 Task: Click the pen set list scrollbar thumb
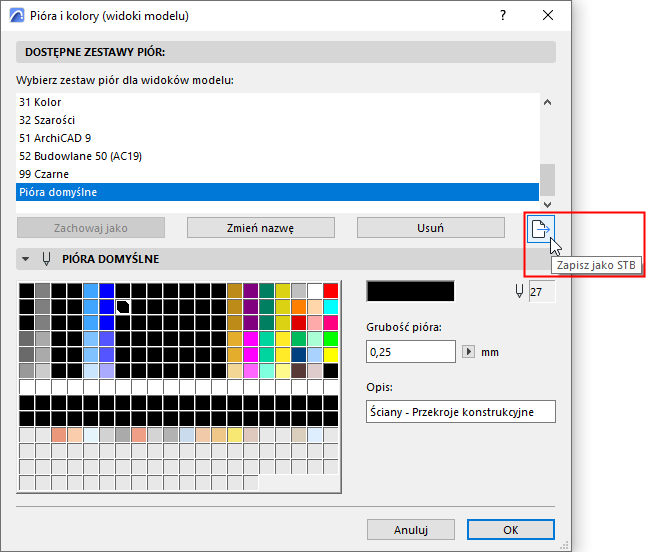click(x=548, y=180)
